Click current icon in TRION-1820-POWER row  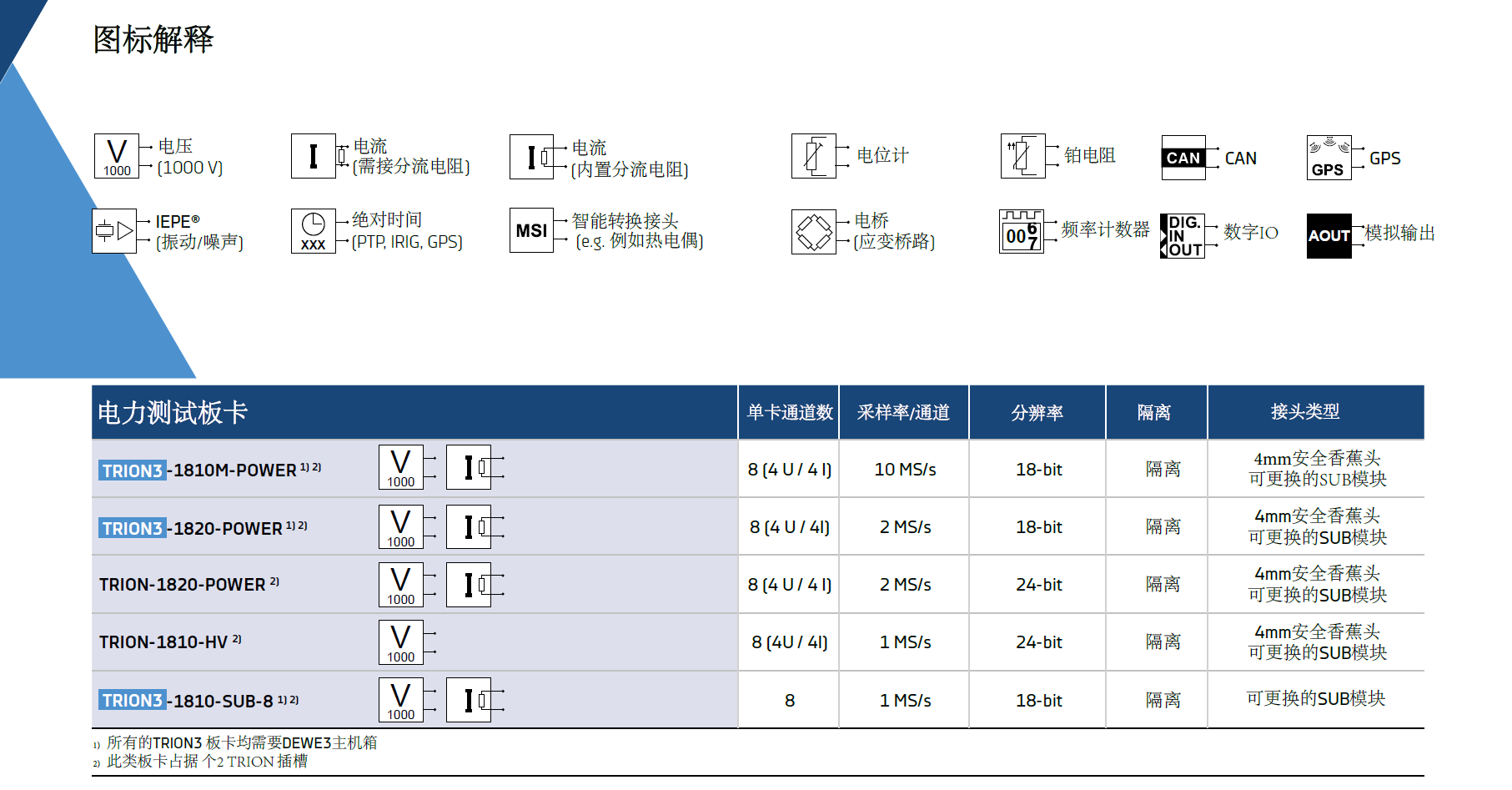point(469,585)
